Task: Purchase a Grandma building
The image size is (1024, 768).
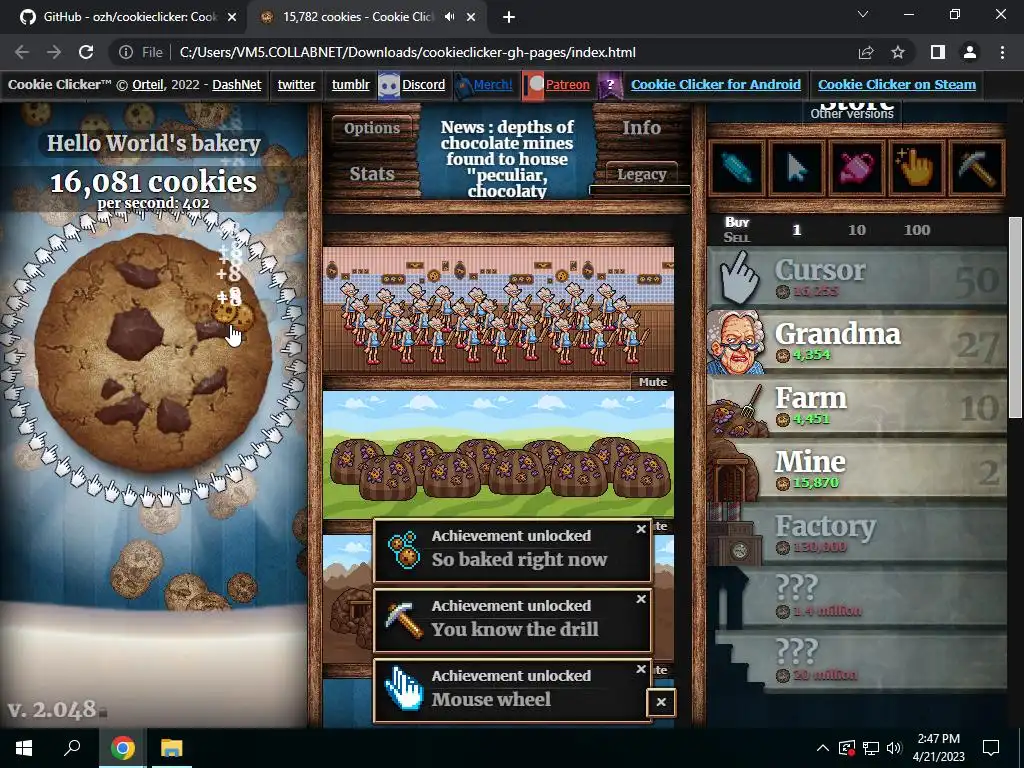Action: [x=857, y=343]
